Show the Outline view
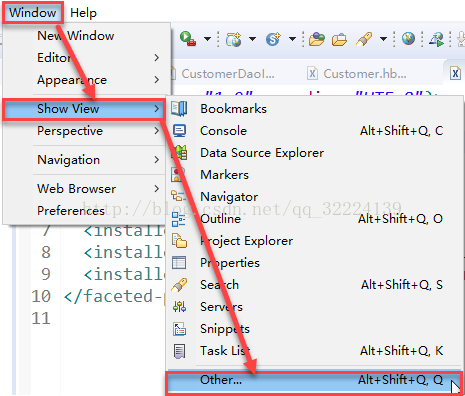The image size is (465, 396). 314,219
